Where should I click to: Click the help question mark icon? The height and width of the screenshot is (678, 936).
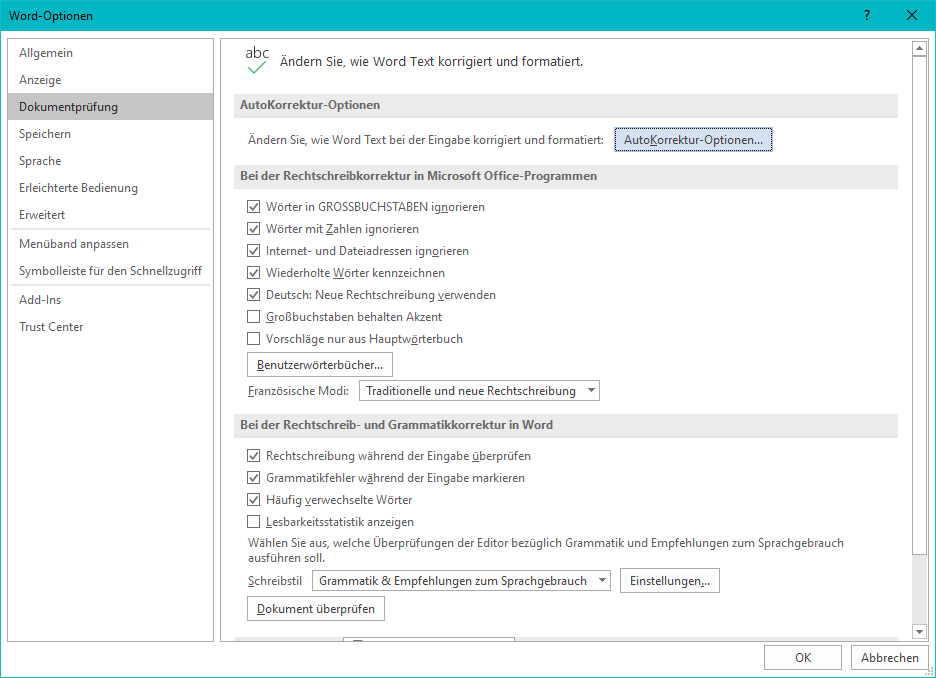click(x=867, y=16)
